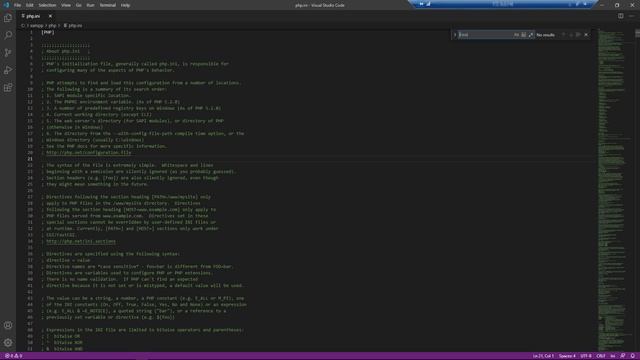640x360 pixels.
Task: Close the find widget
Action: (586, 35)
